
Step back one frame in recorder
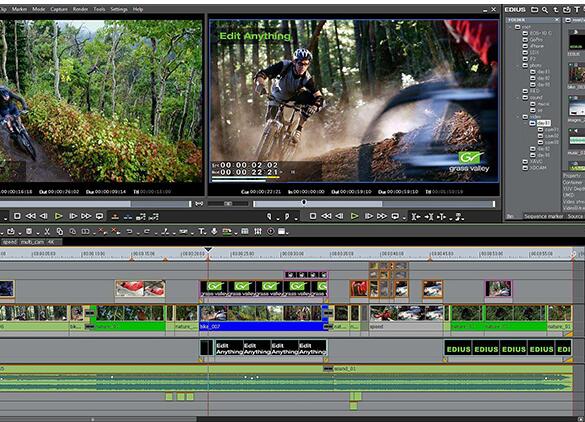click(x=340, y=216)
